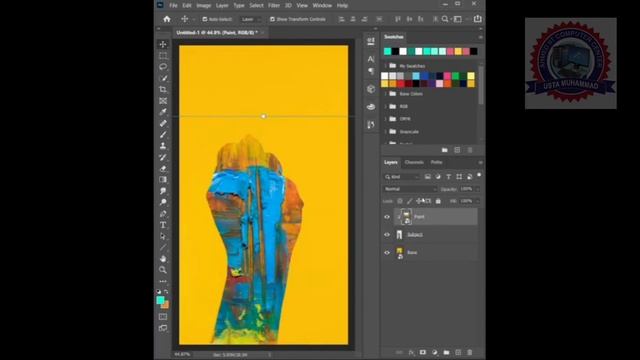Open the blend mode Normal dropdown
640x360 pixels.
410,189
